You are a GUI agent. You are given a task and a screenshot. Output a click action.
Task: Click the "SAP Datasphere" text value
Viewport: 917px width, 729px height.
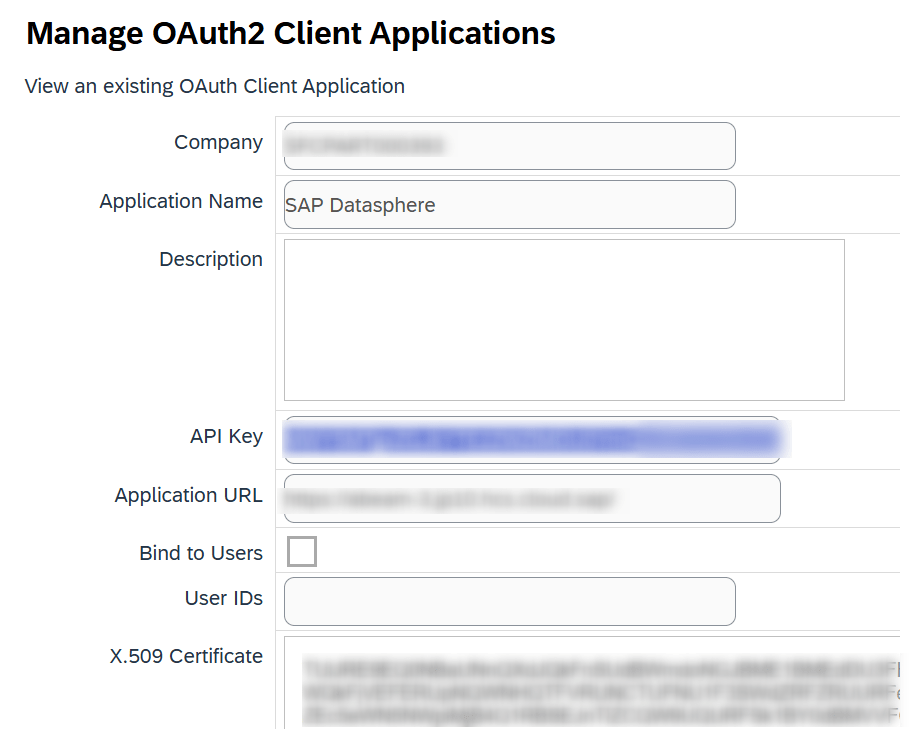360,205
